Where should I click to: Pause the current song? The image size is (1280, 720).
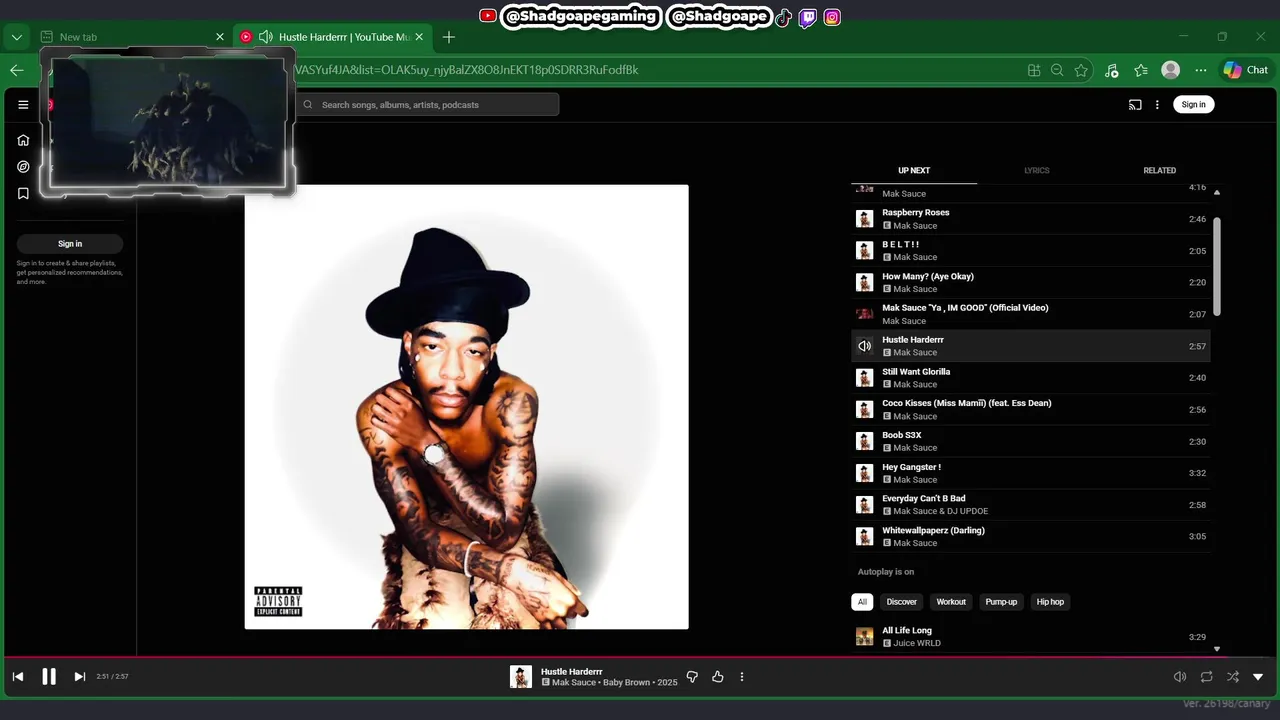48,677
